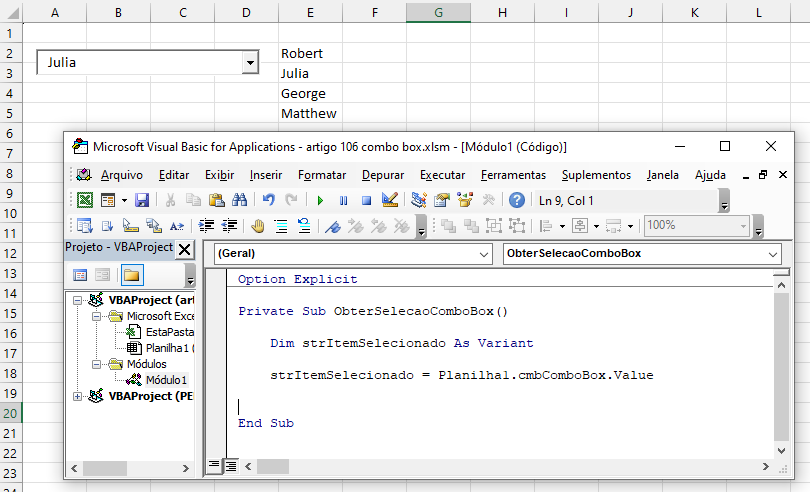Open the Executar menu

[443, 175]
